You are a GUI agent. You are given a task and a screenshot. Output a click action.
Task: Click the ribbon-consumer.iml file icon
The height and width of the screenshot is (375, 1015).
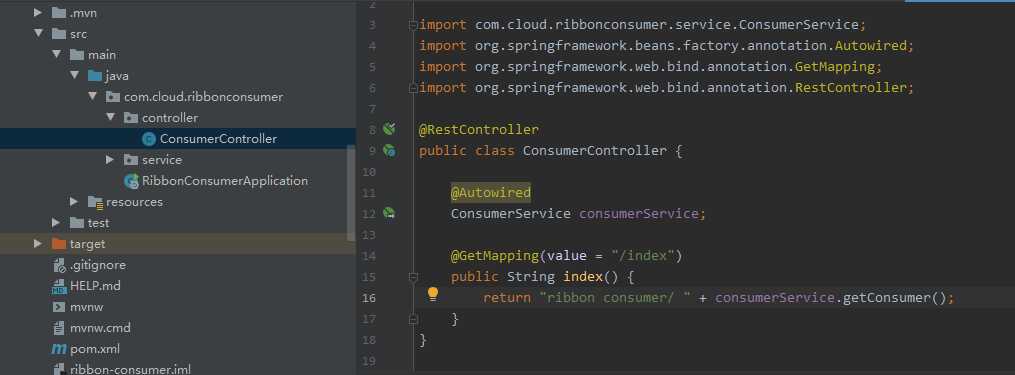pos(60,369)
